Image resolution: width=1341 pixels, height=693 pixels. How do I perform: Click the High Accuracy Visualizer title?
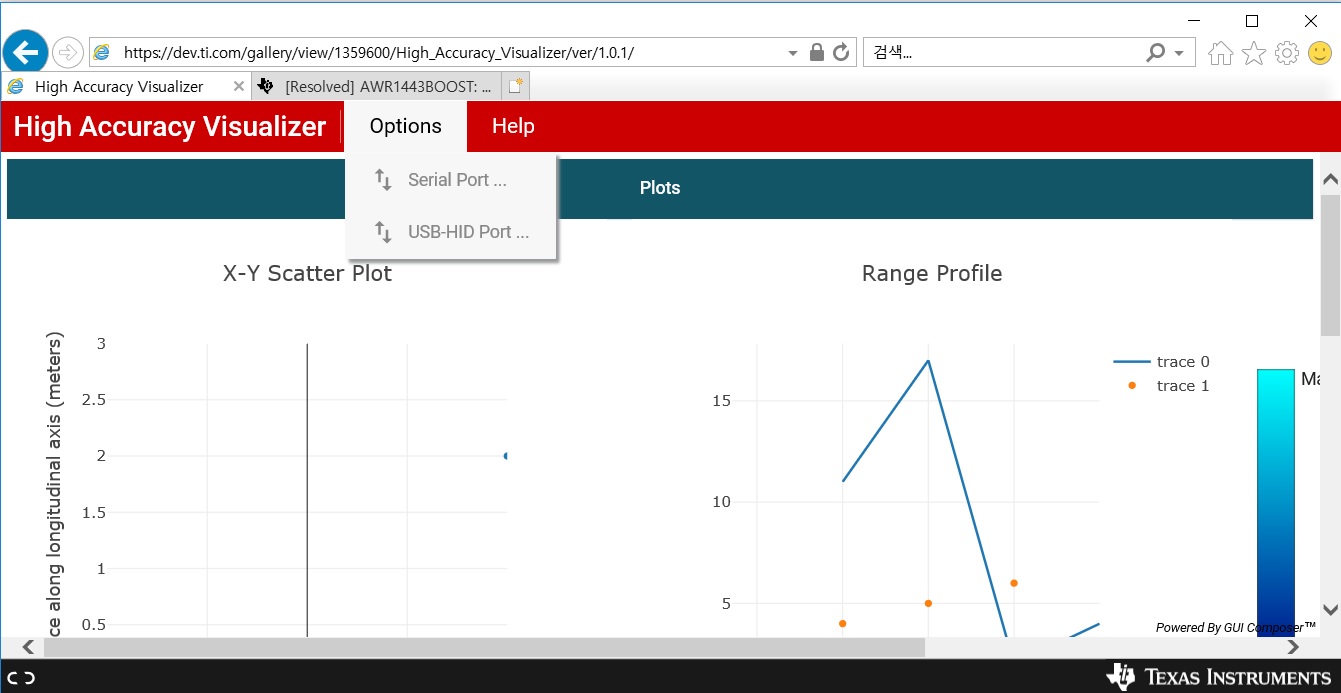coord(170,126)
